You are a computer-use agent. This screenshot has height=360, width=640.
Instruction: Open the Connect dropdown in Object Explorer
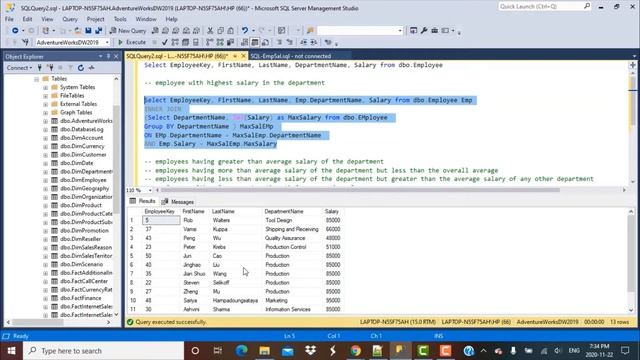click(19, 68)
